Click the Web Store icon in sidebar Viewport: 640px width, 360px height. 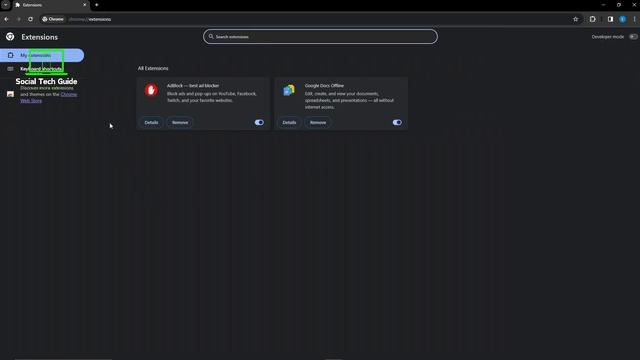point(10,94)
